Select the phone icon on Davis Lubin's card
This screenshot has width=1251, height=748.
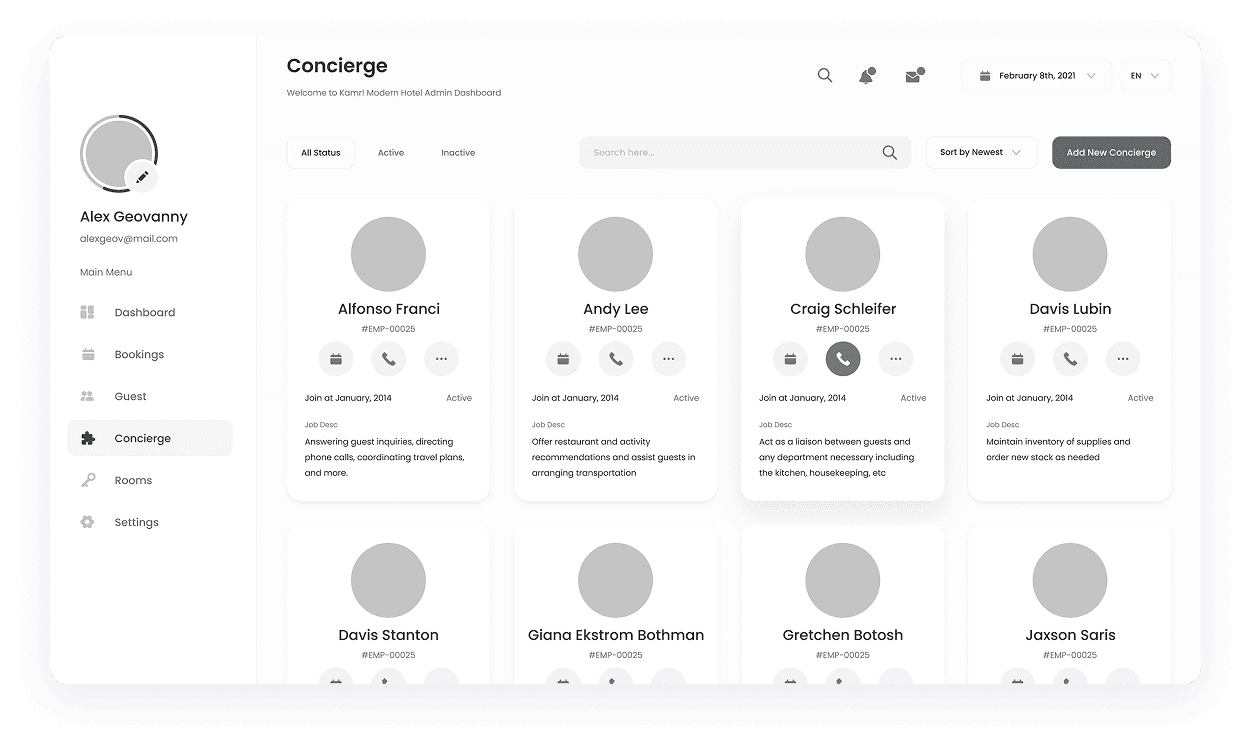tap(1070, 358)
